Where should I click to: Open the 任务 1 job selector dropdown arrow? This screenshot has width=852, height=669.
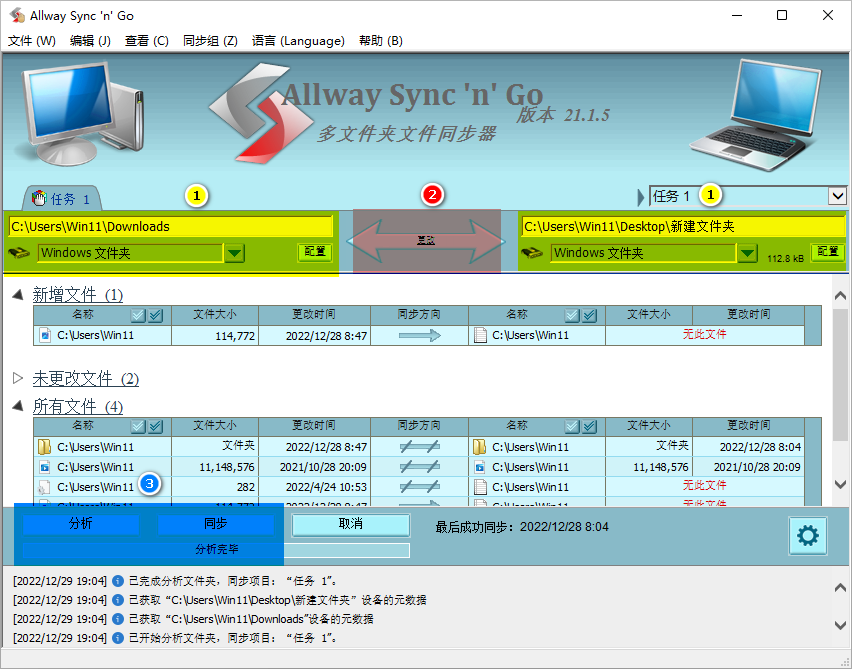point(837,196)
